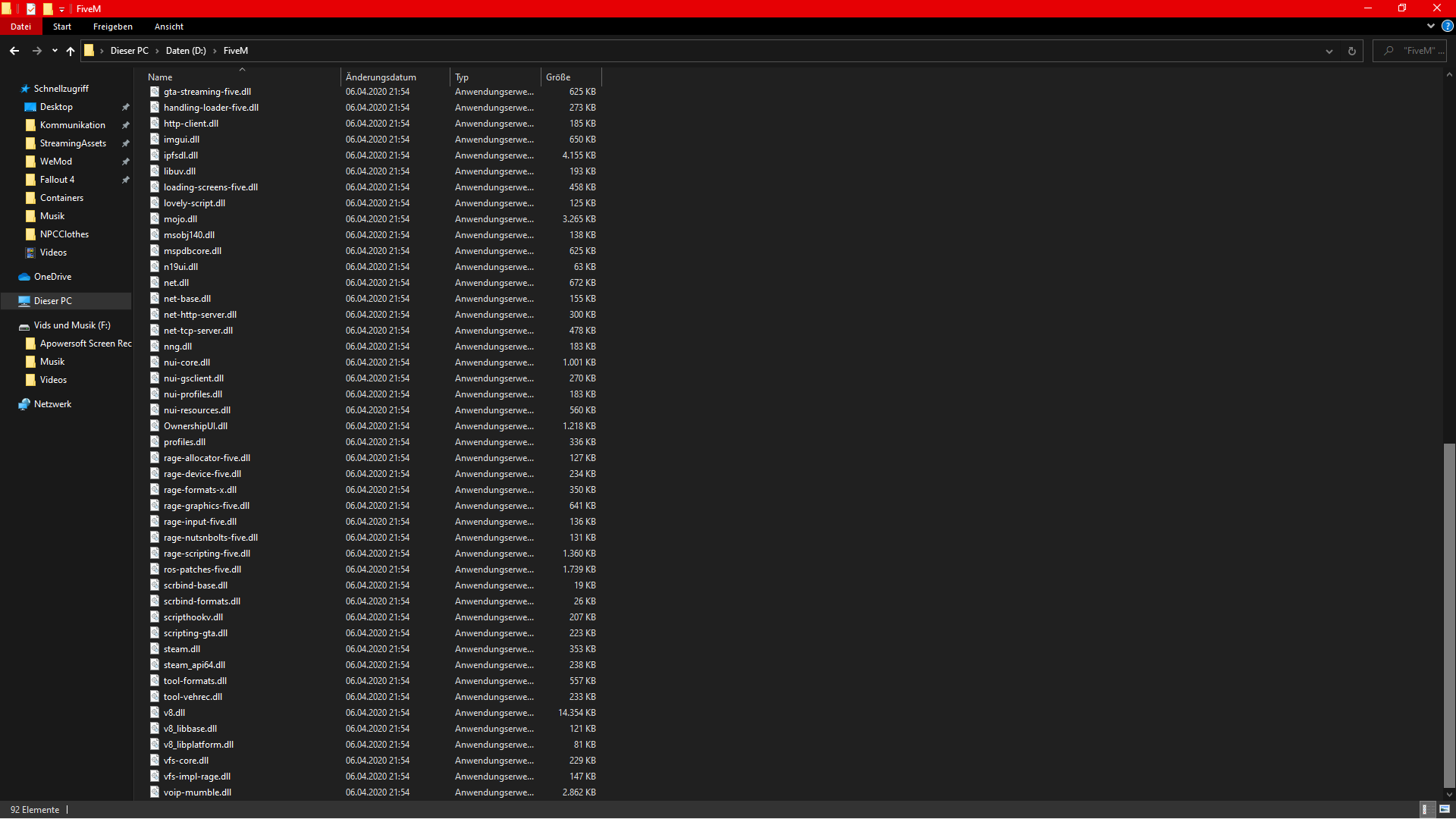
Task: Open the quick access toolbar customization dropdown
Action: [61, 8]
